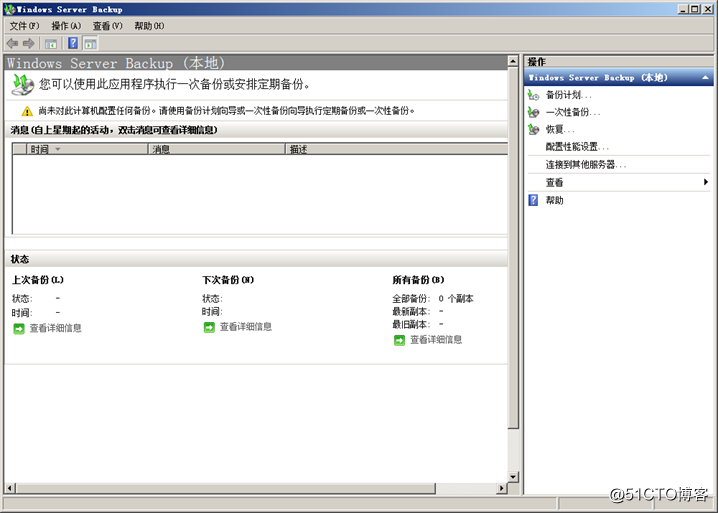
Task: Click the 0 个副本 value
Action: tap(456, 299)
